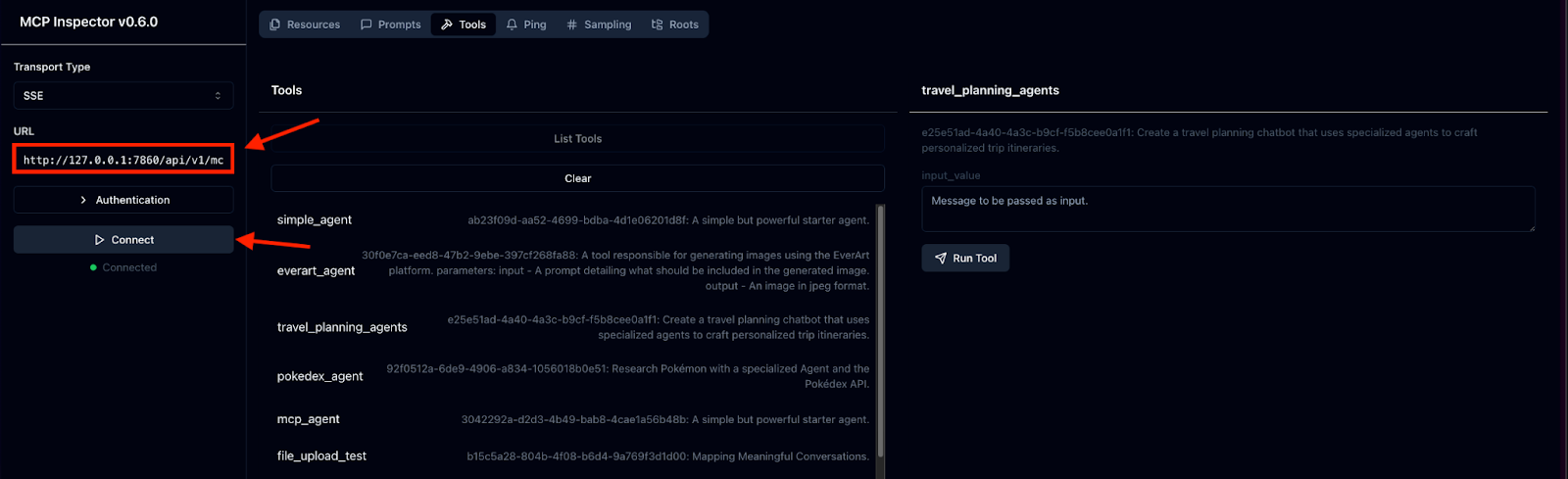This screenshot has height=479, width=1568.
Task: Open the Resources tab
Action: tap(305, 24)
